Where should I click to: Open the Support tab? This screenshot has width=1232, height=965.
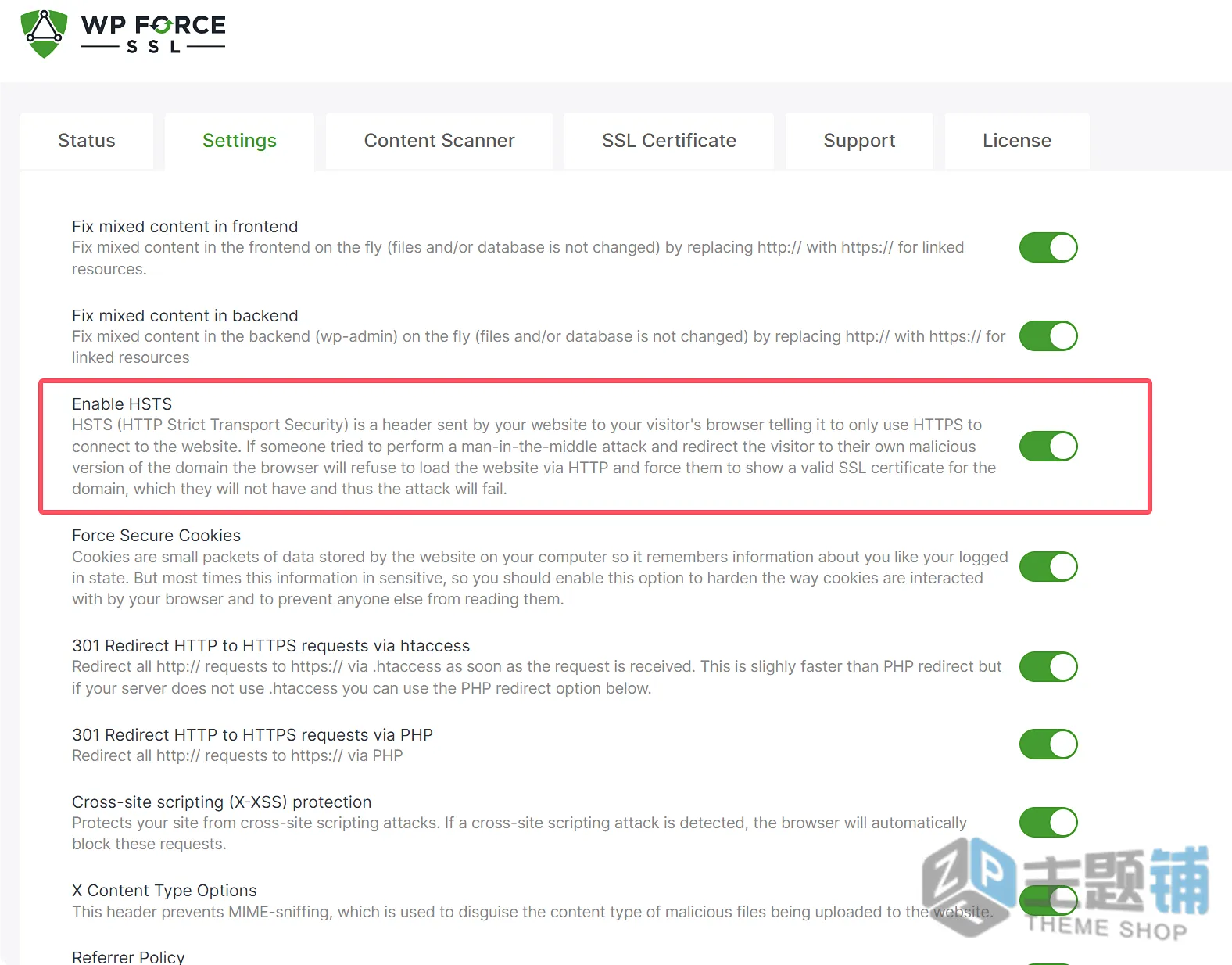[859, 141]
